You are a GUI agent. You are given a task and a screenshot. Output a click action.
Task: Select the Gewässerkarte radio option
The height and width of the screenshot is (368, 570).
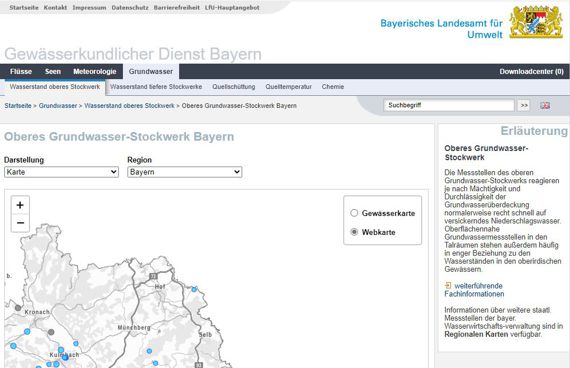354,213
